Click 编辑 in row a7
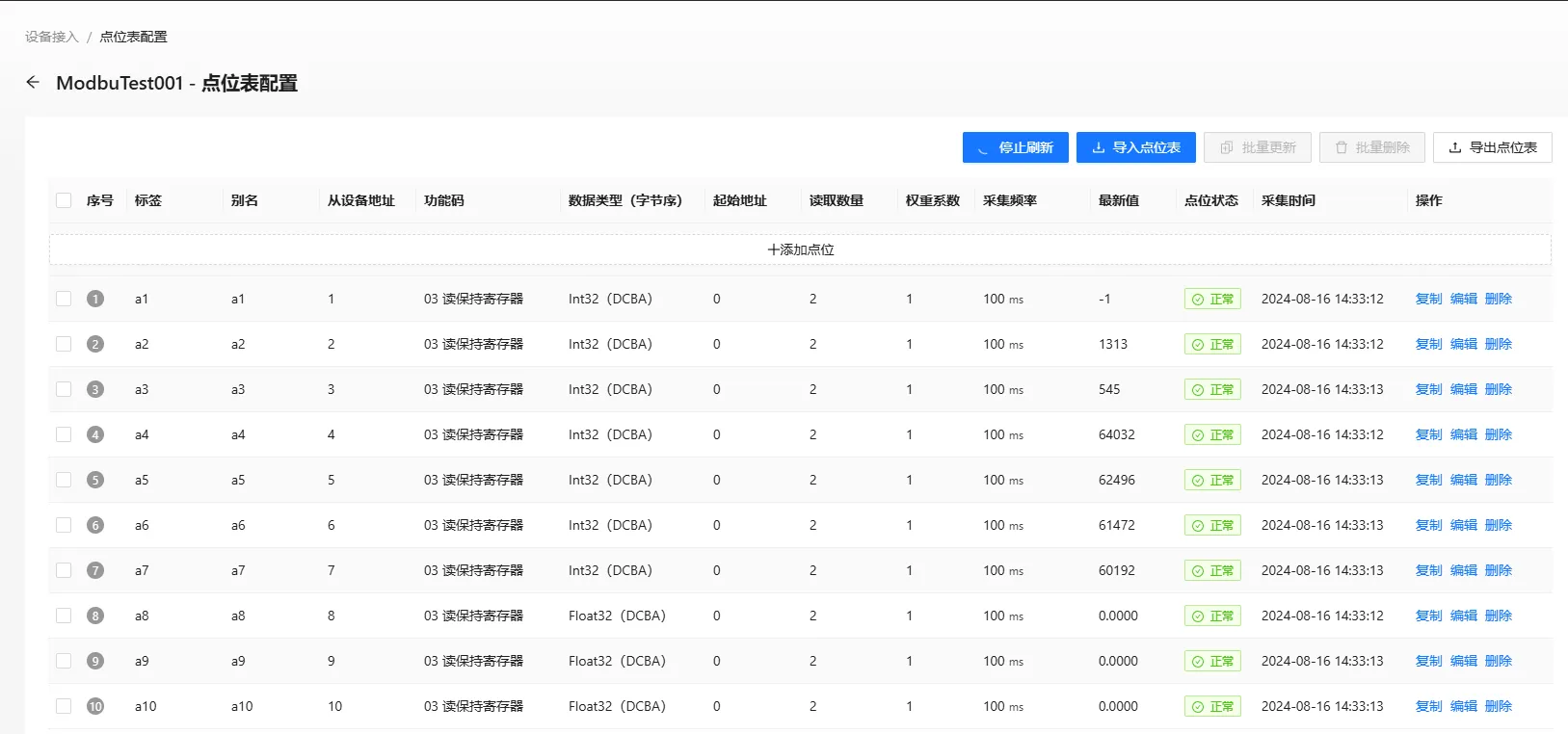Image resolution: width=1568 pixels, height=734 pixels. (1463, 570)
